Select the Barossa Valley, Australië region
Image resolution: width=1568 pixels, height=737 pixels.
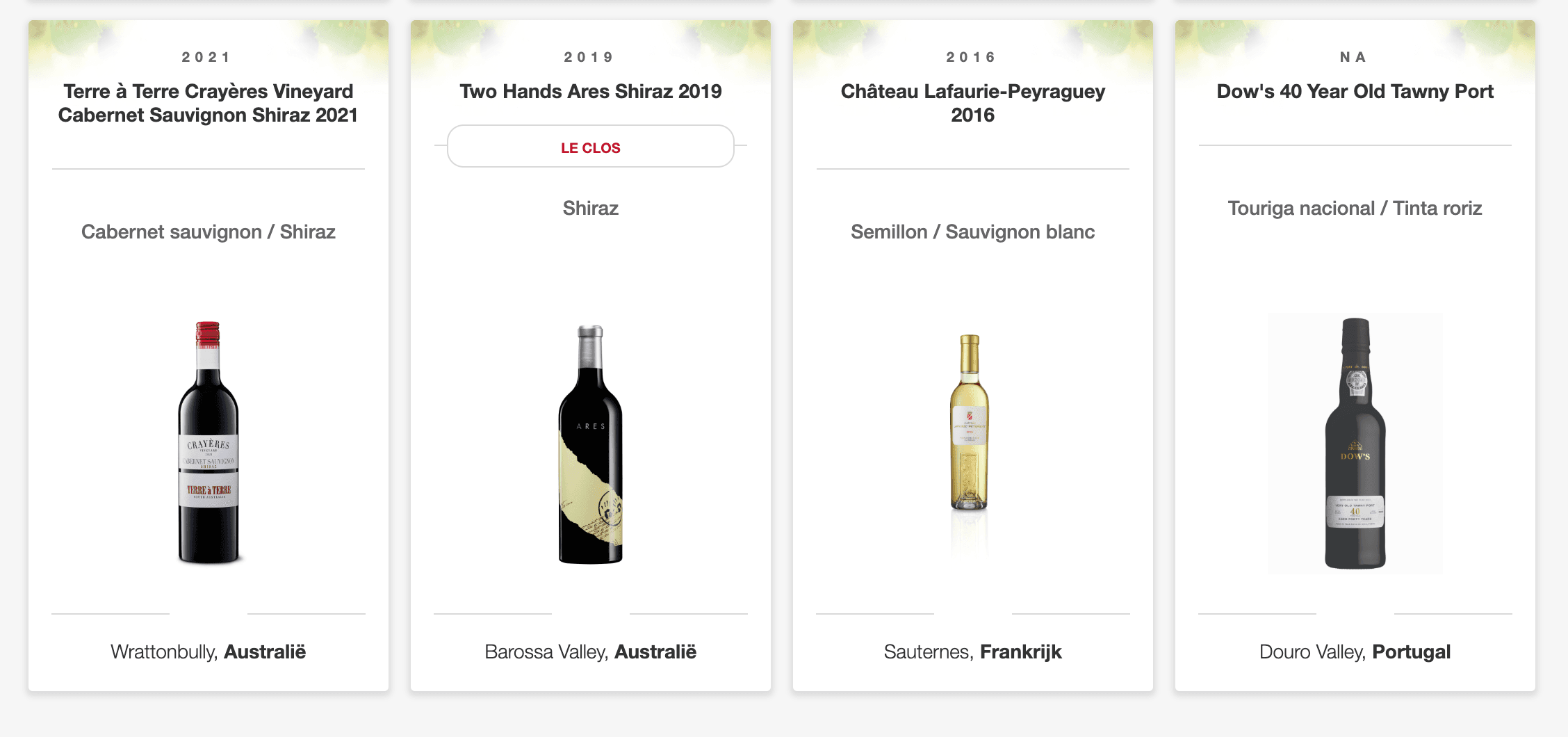591,651
